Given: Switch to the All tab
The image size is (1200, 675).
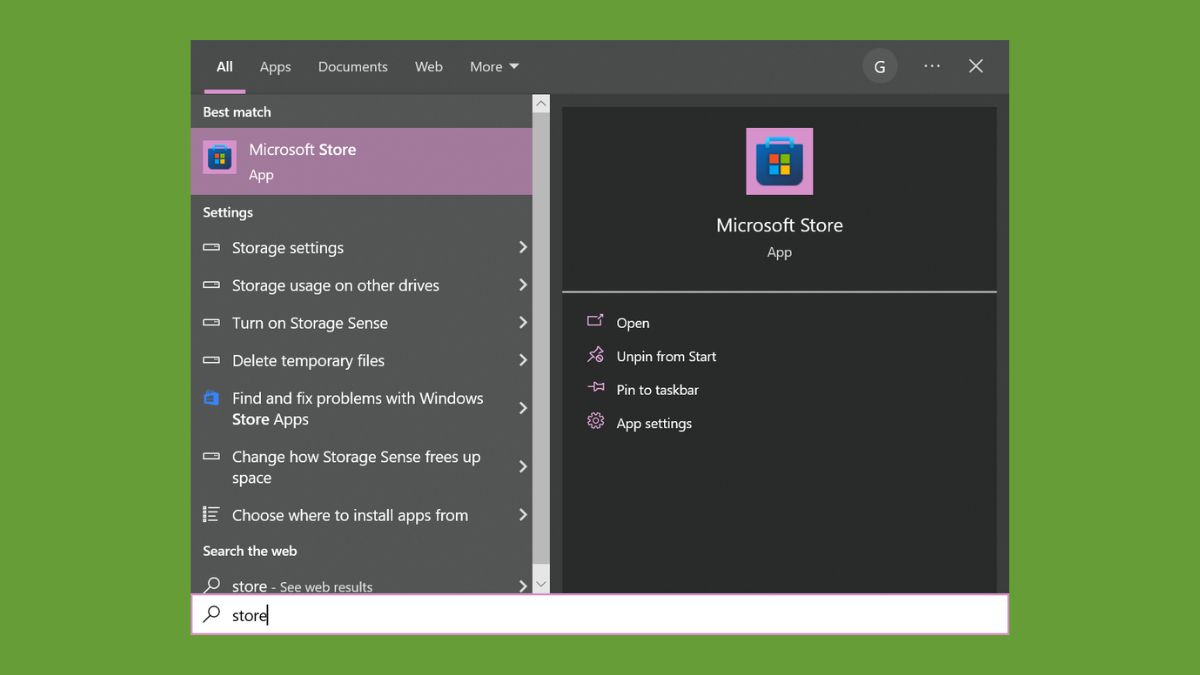Looking at the screenshot, I should tap(225, 67).
